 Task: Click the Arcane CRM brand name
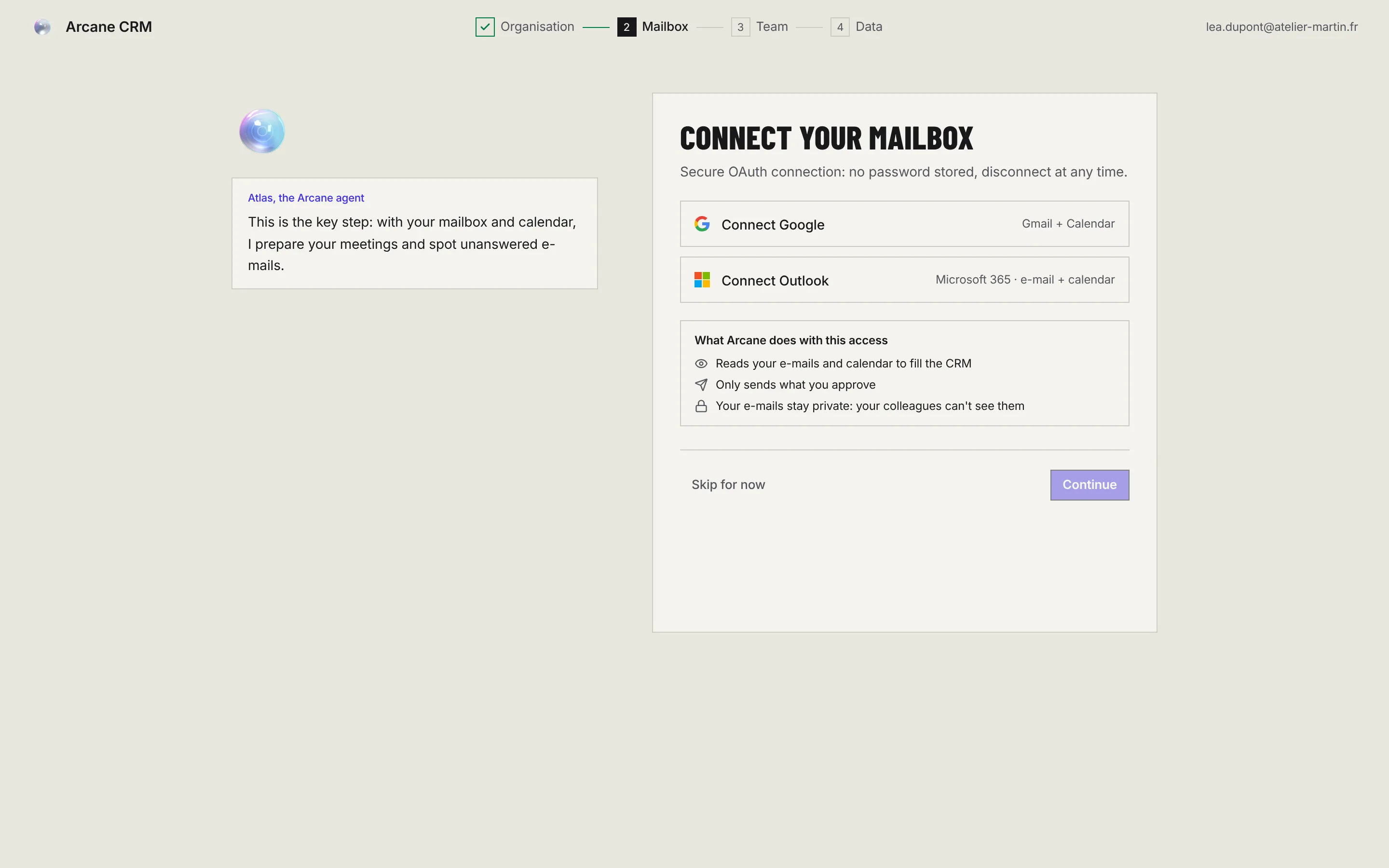pos(109,27)
